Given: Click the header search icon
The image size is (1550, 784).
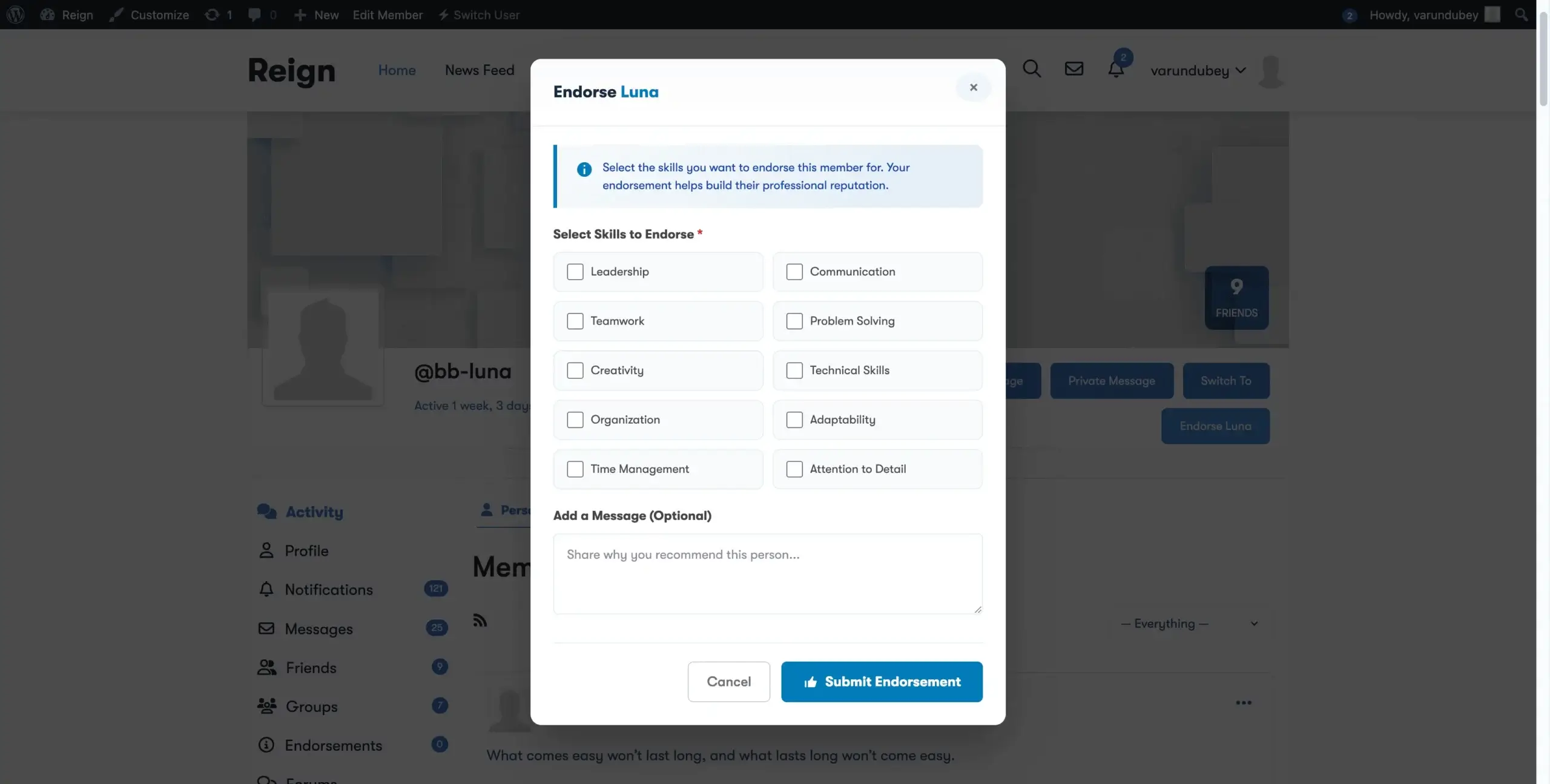Looking at the screenshot, I should tap(1032, 69).
